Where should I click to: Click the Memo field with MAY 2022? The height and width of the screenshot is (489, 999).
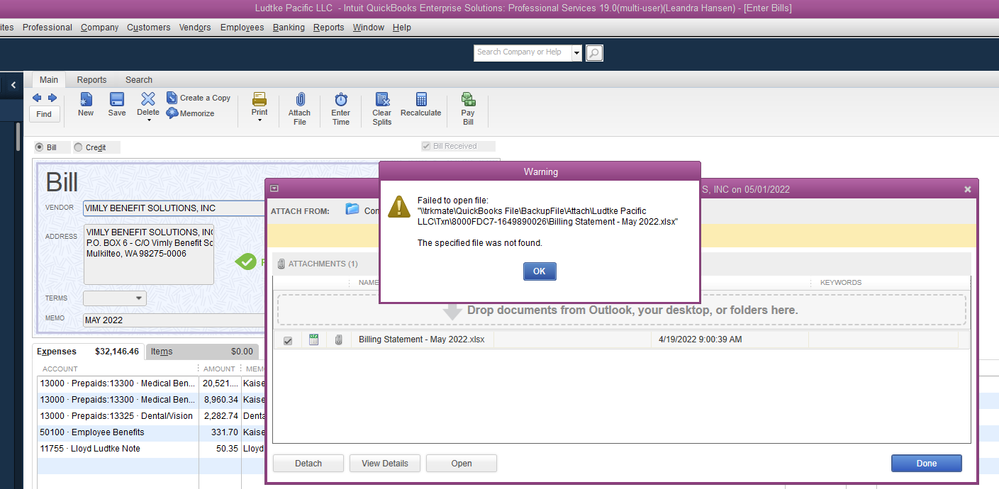(174, 320)
